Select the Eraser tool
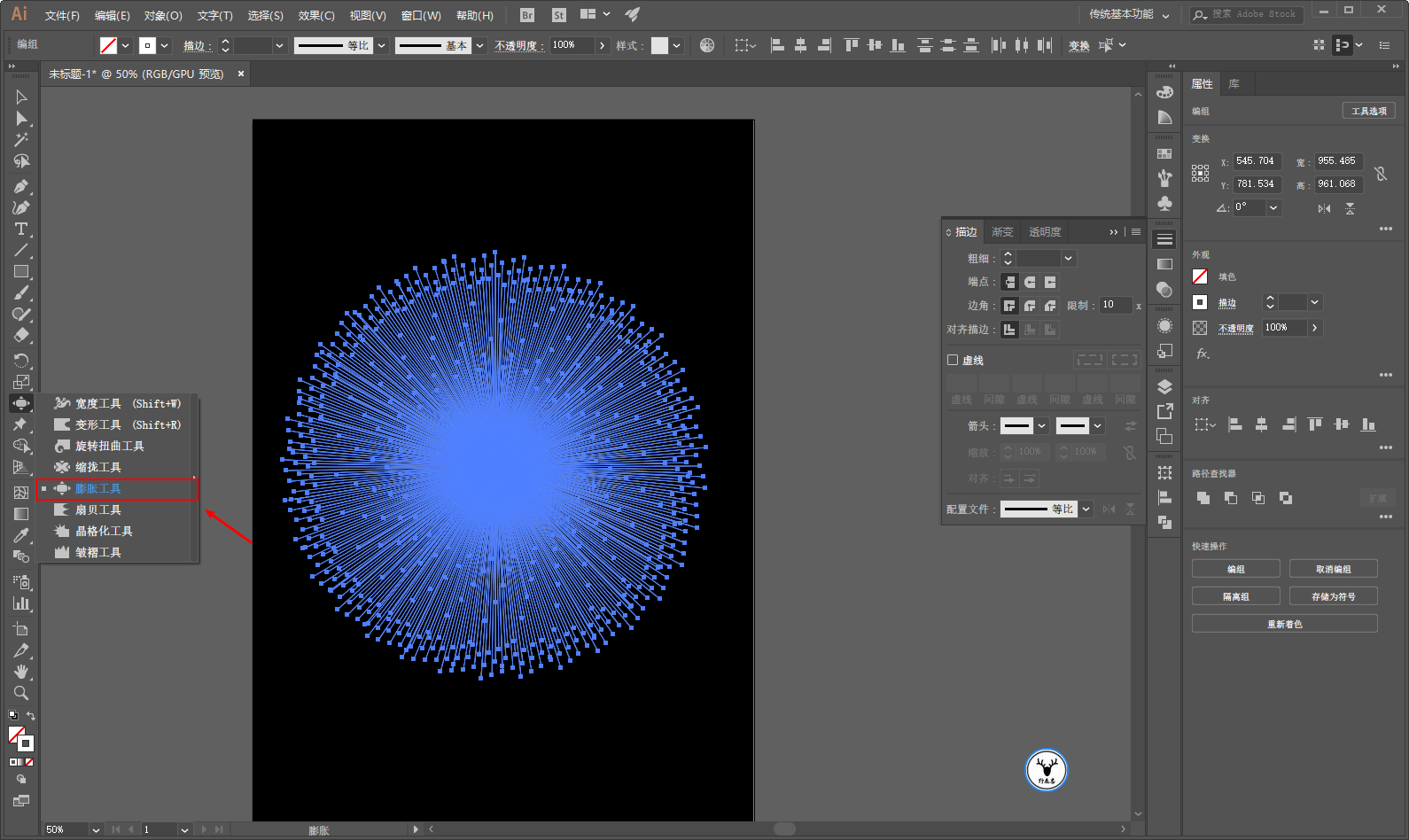This screenshot has width=1409, height=840. tap(21, 335)
